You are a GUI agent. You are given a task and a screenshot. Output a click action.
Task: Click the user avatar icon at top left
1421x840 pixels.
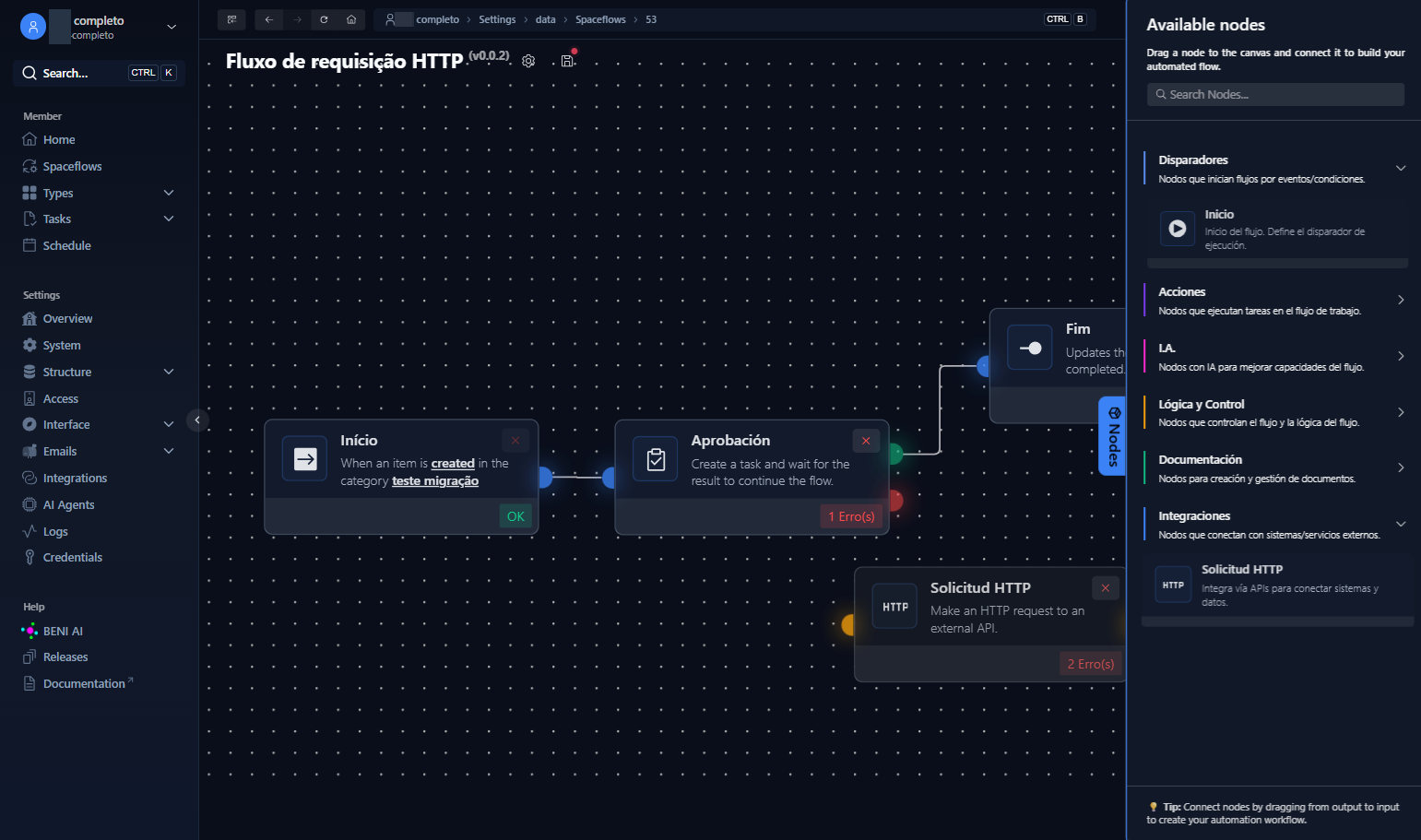pos(33,27)
